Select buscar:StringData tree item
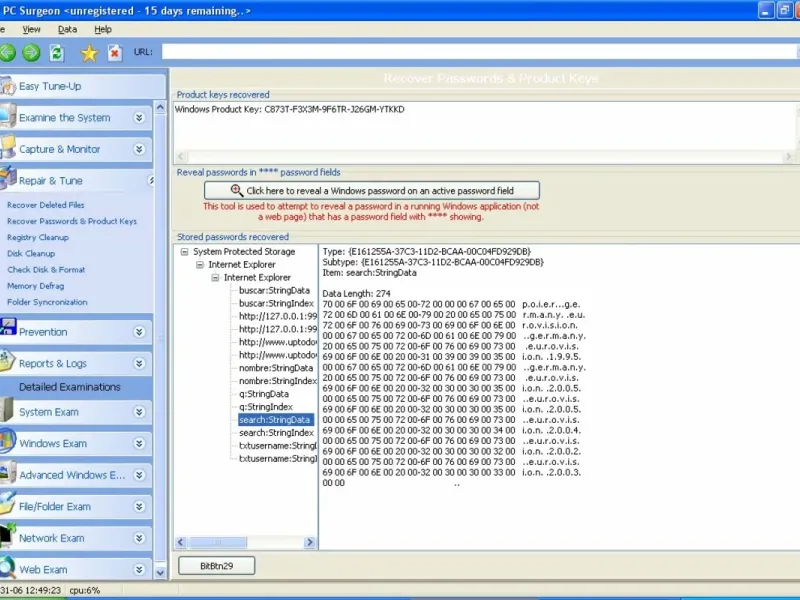 [x=274, y=290]
